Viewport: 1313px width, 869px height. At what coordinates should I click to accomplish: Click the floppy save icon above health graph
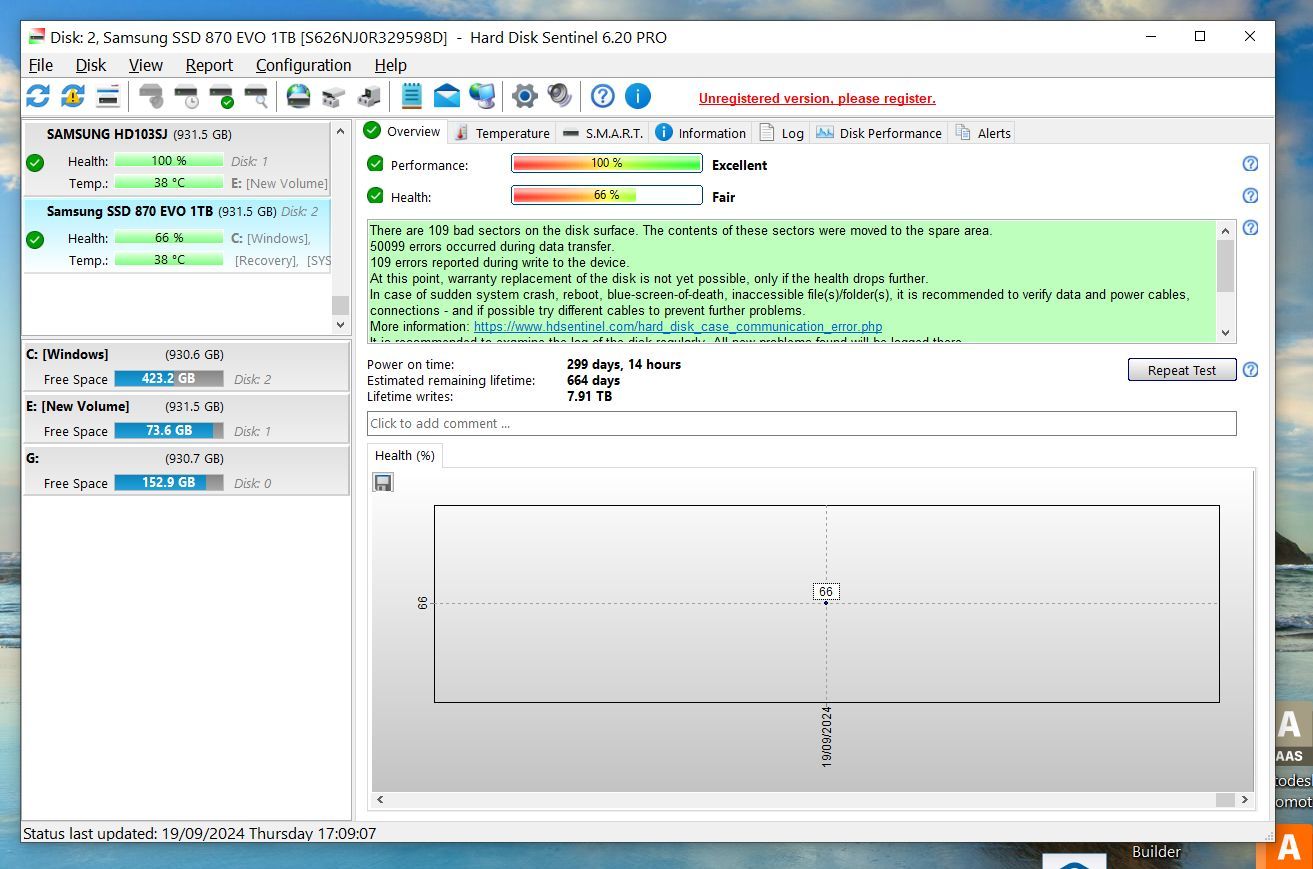[x=383, y=482]
